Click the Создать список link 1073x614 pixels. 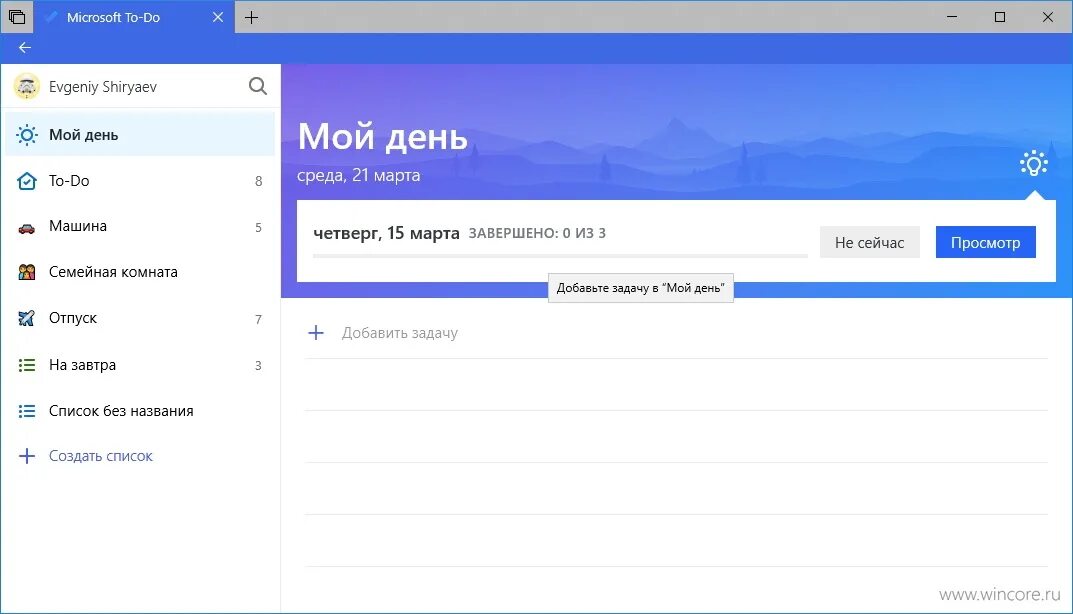click(101, 456)
